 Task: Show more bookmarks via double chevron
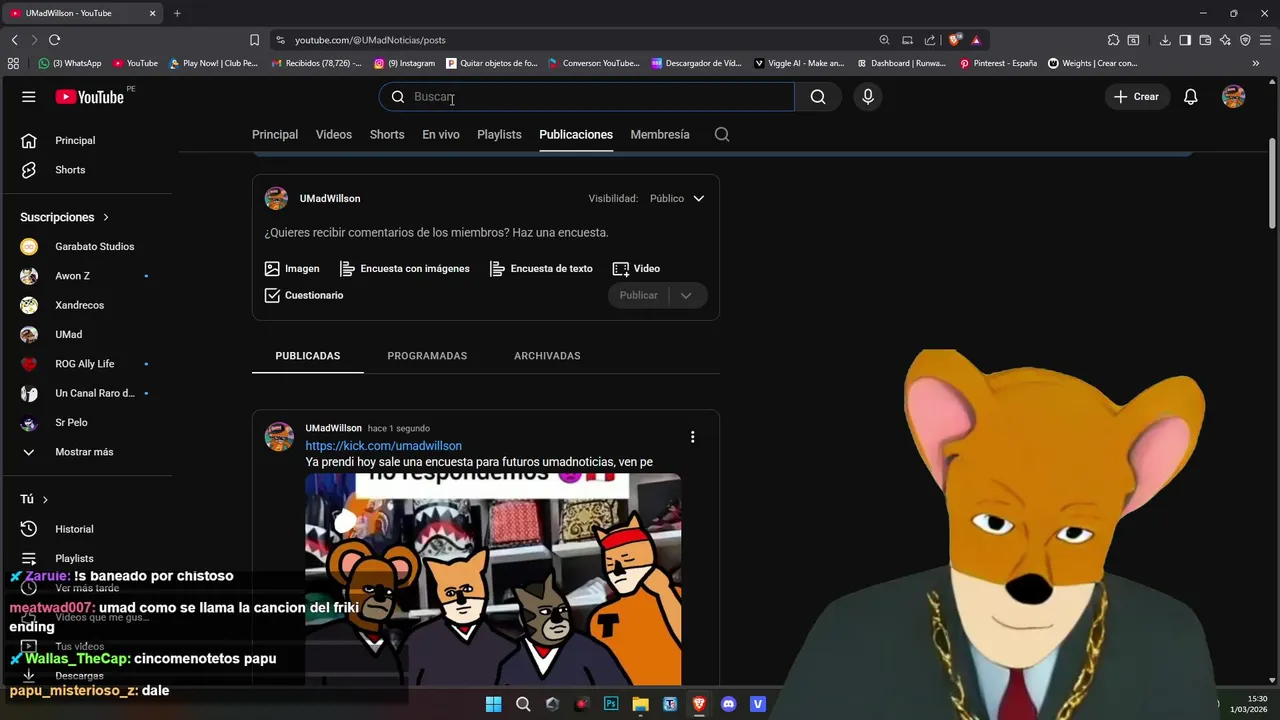pyautogui.click(x=1256, y=63)
